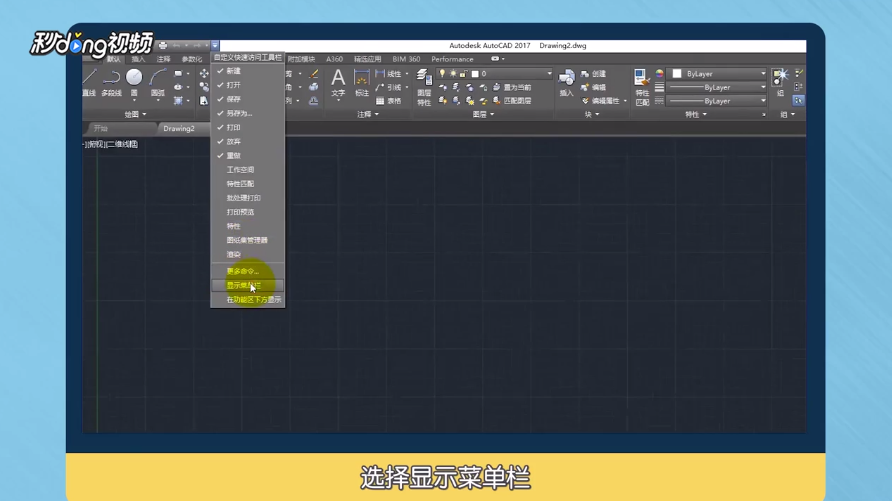Click the rectangle tool icon in draw panel
The height and width of the screenshot is (501, 892).
(178, 73)
